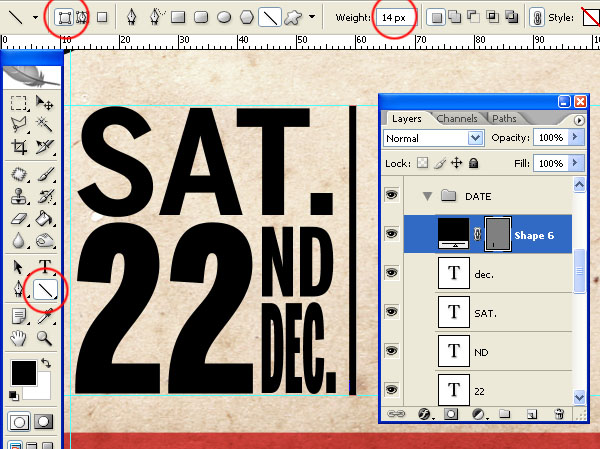Screen dimensions: 600x449
Task: Choose the Pen tool in options bar
Action: click(x=131, y=17)
